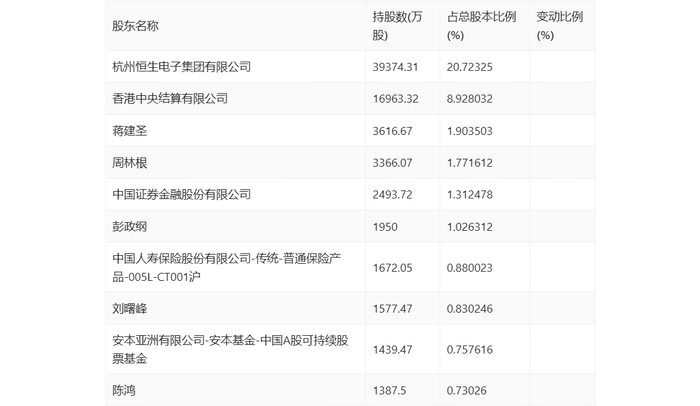This screenshot has height=406, width=700.
Task: Select the value 39374.31
Action: [395, 67]
